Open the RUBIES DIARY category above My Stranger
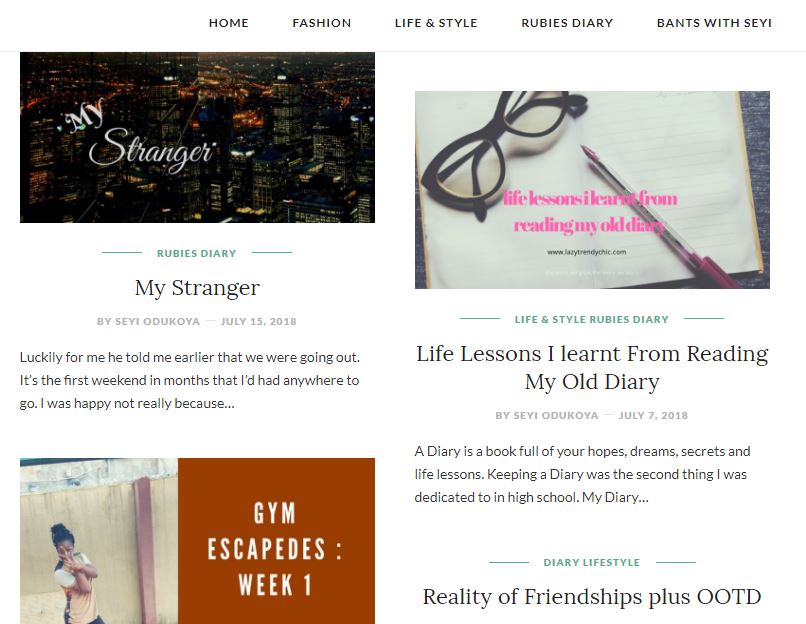Viewport: 806px width, 624px height. pos(196,253)
